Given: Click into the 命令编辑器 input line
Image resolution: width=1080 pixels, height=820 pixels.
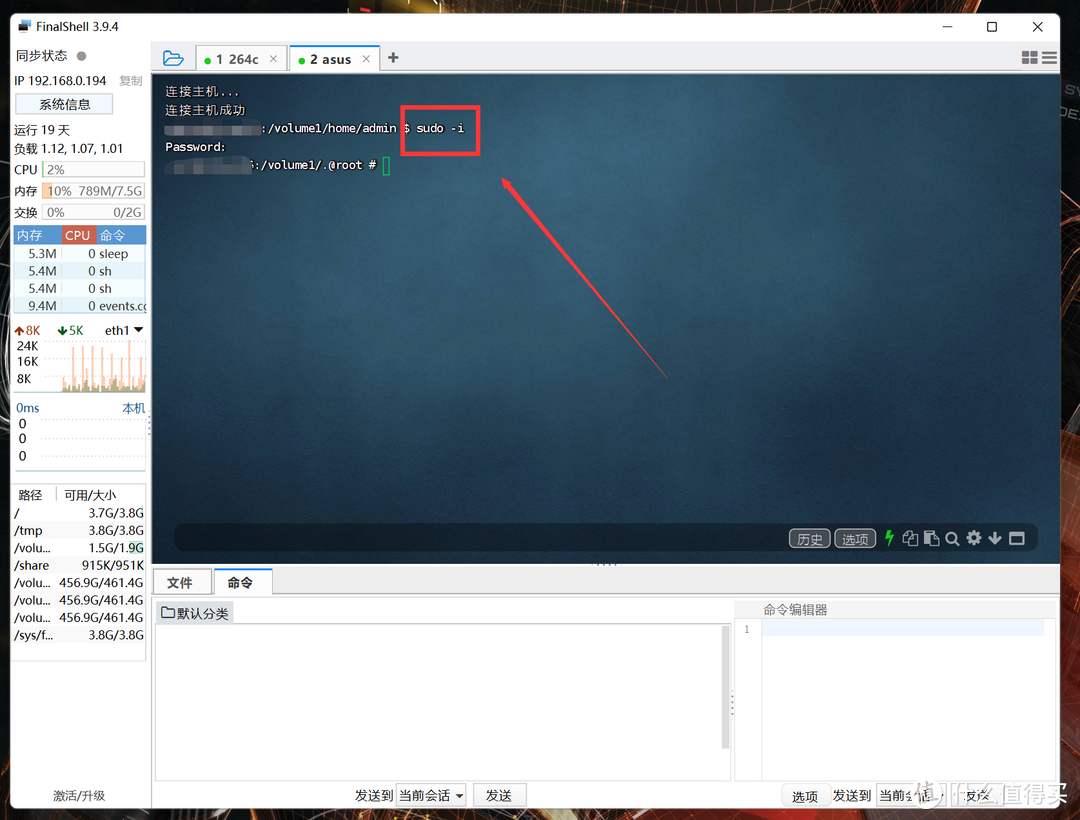Looking at the screenshot, I should [x=903, y=627].
